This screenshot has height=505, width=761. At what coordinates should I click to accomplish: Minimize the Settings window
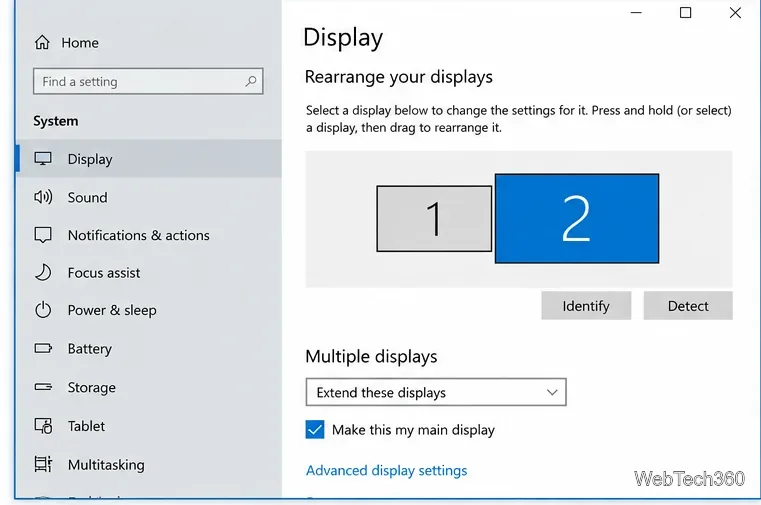point(636,13)
